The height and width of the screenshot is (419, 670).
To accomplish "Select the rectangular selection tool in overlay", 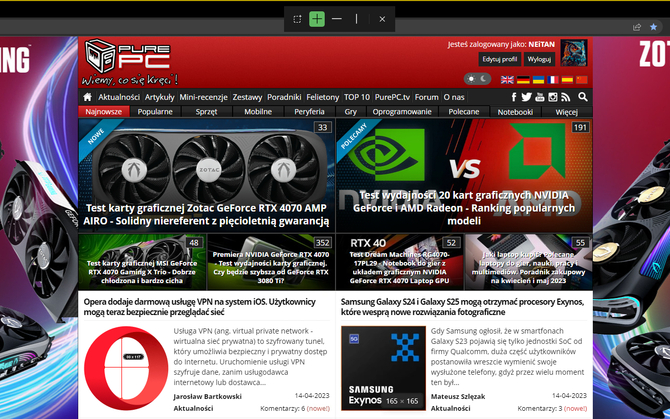I will [297, 19].
